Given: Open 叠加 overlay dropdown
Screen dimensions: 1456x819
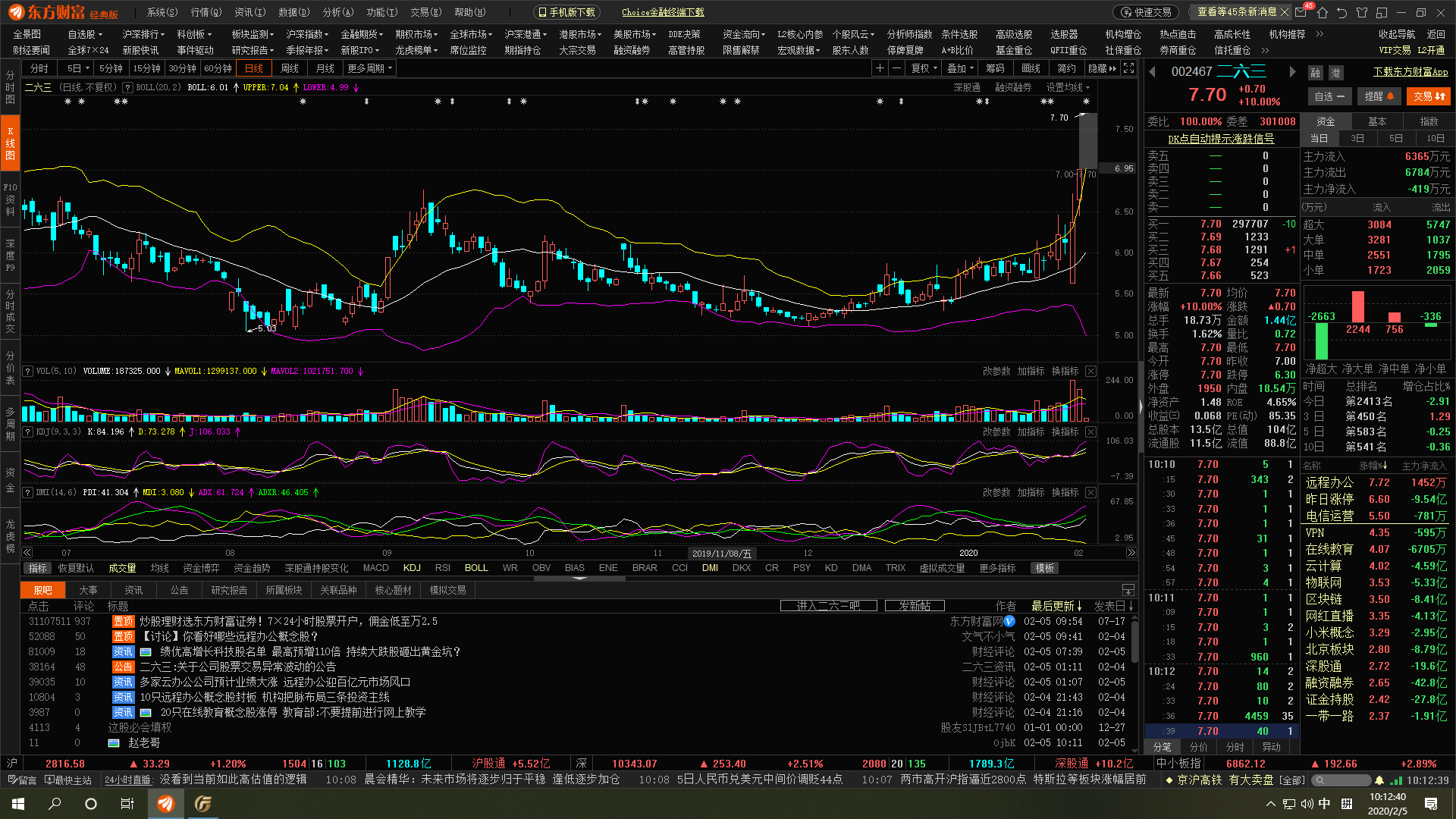Looking at the screenshot, I should pos(961,68).
